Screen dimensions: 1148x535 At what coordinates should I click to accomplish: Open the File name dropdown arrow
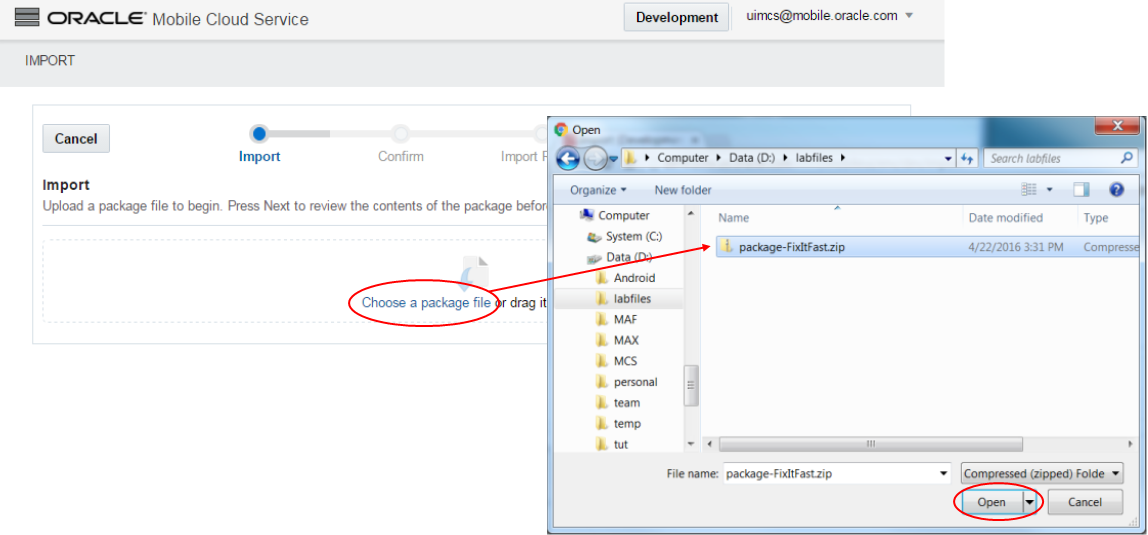tap(944, 474)
